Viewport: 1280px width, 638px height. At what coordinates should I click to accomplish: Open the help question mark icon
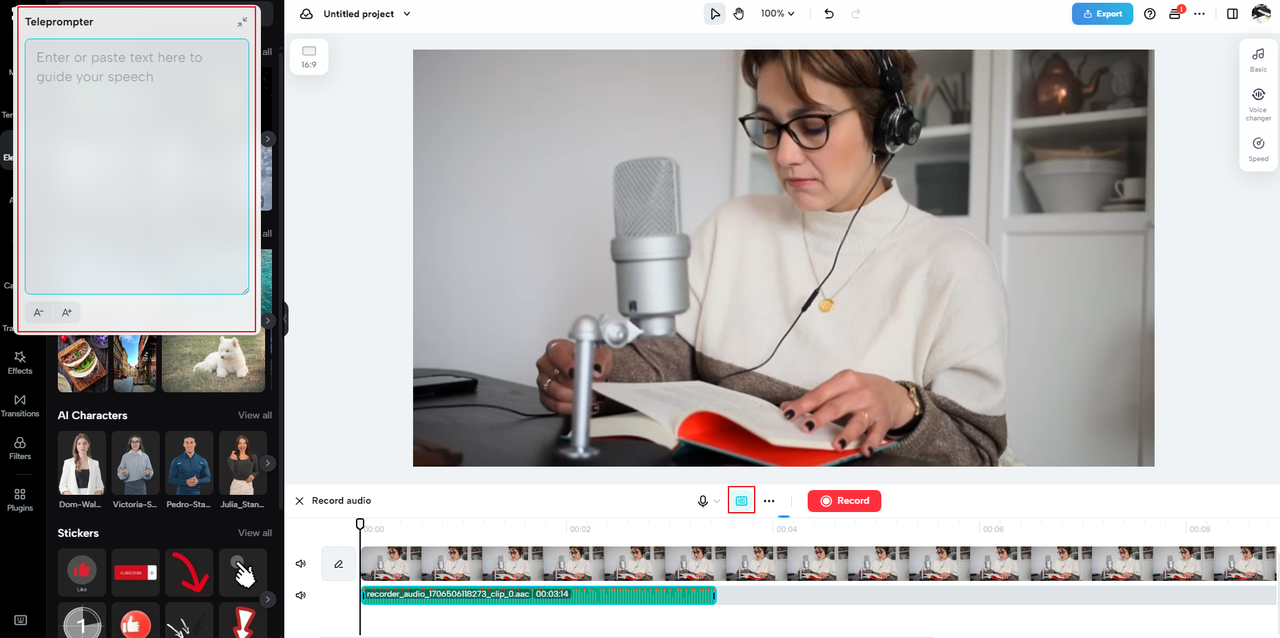[x=1150, y=14]
